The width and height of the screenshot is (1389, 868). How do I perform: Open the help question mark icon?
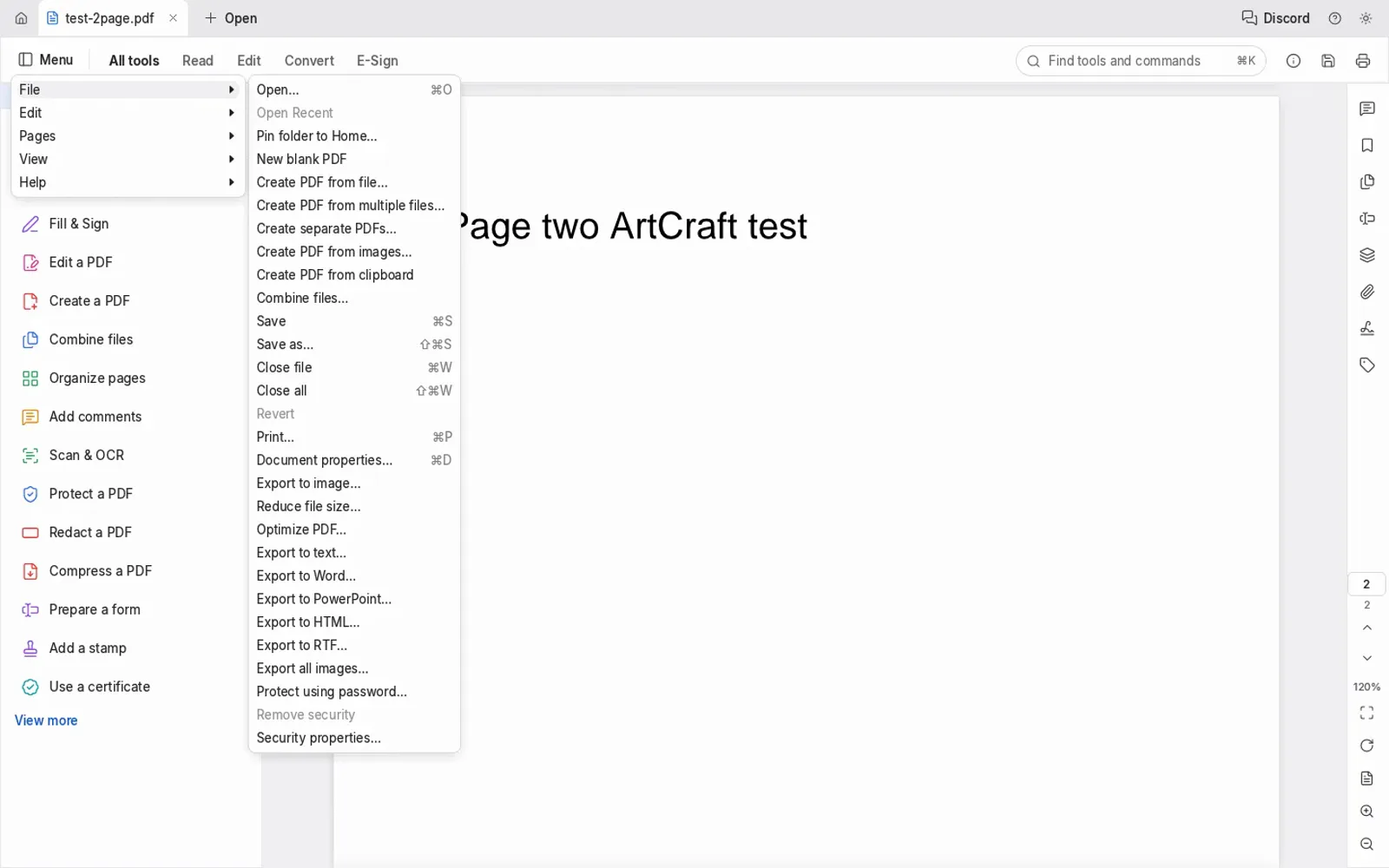pyautogui.click(x=1335, y=18)
